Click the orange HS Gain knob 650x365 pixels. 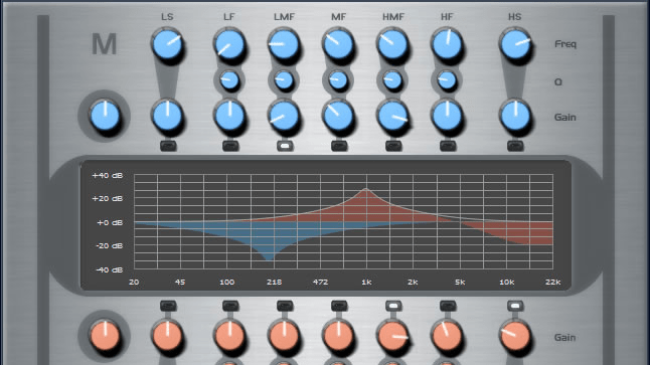pyautogui.click(x=515, y=335)
